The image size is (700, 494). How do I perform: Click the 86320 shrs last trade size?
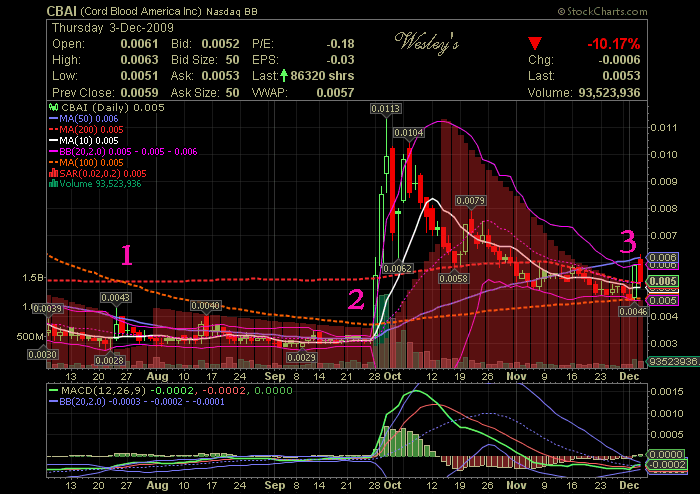[322, 76]
